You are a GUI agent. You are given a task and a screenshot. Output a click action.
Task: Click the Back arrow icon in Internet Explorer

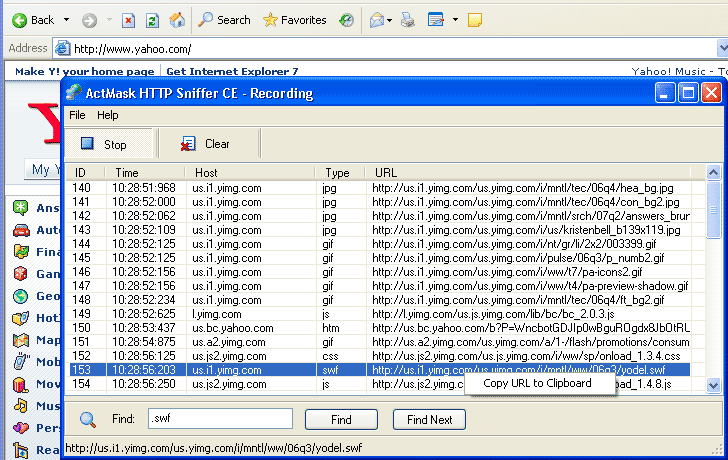(20, 20)
